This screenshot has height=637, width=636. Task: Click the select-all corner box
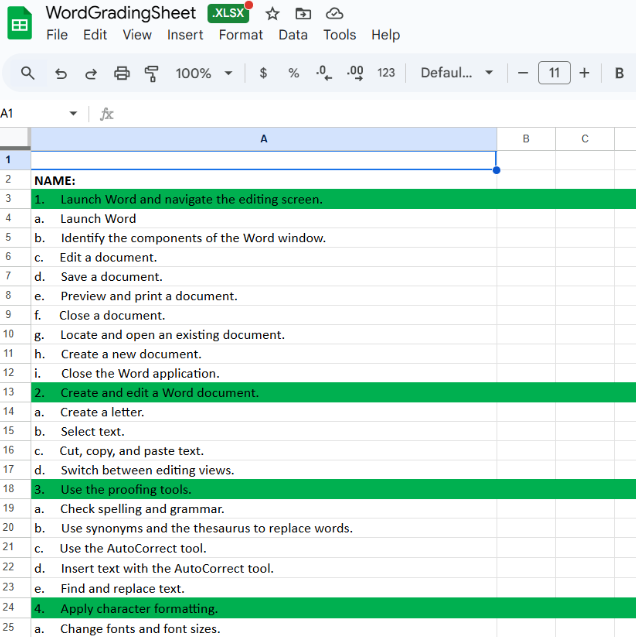pos(15,138)
